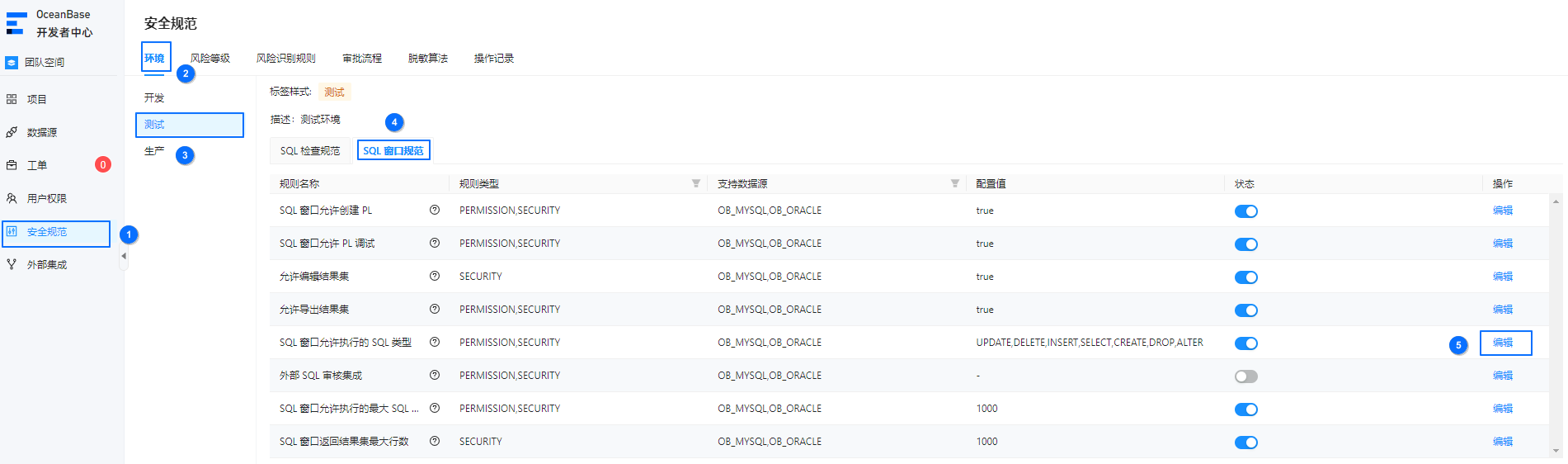The image size is (1568, 464).
Task: Click help icon beside 外部 SQL 审核集成
Action: (x=435, y=375)
